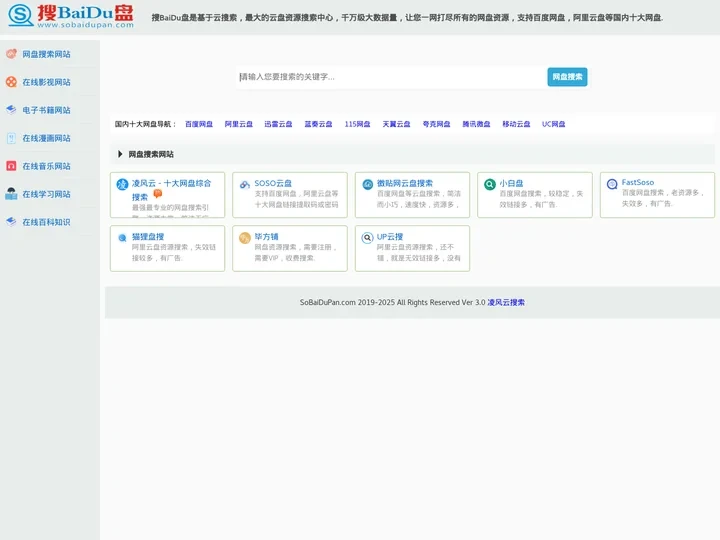This screenshot has width=720, height=540.
Task: Click the 猫狸盘搜 card icon
Action: (x=122, y=238)
